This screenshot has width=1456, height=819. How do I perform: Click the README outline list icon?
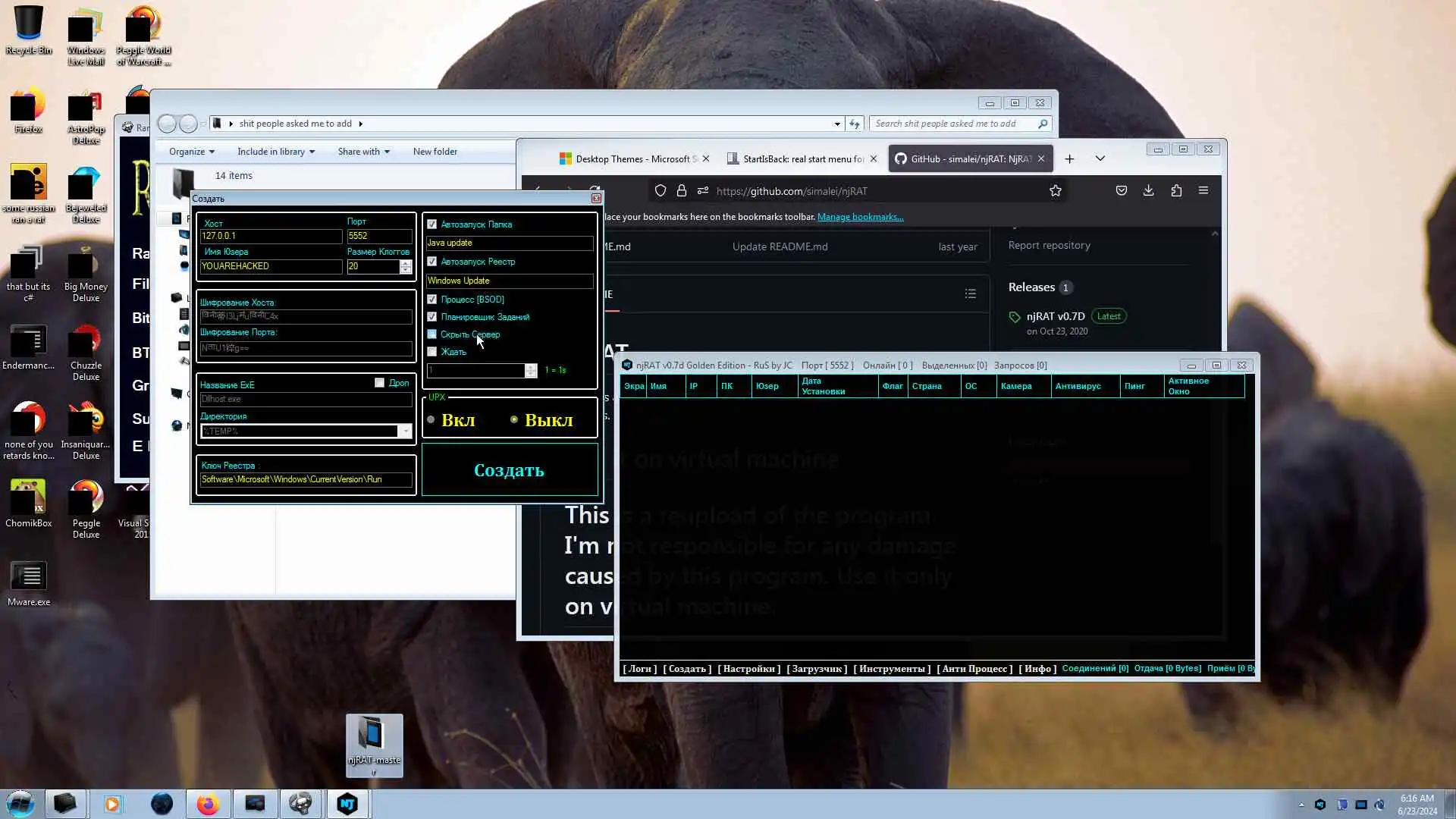970,294
